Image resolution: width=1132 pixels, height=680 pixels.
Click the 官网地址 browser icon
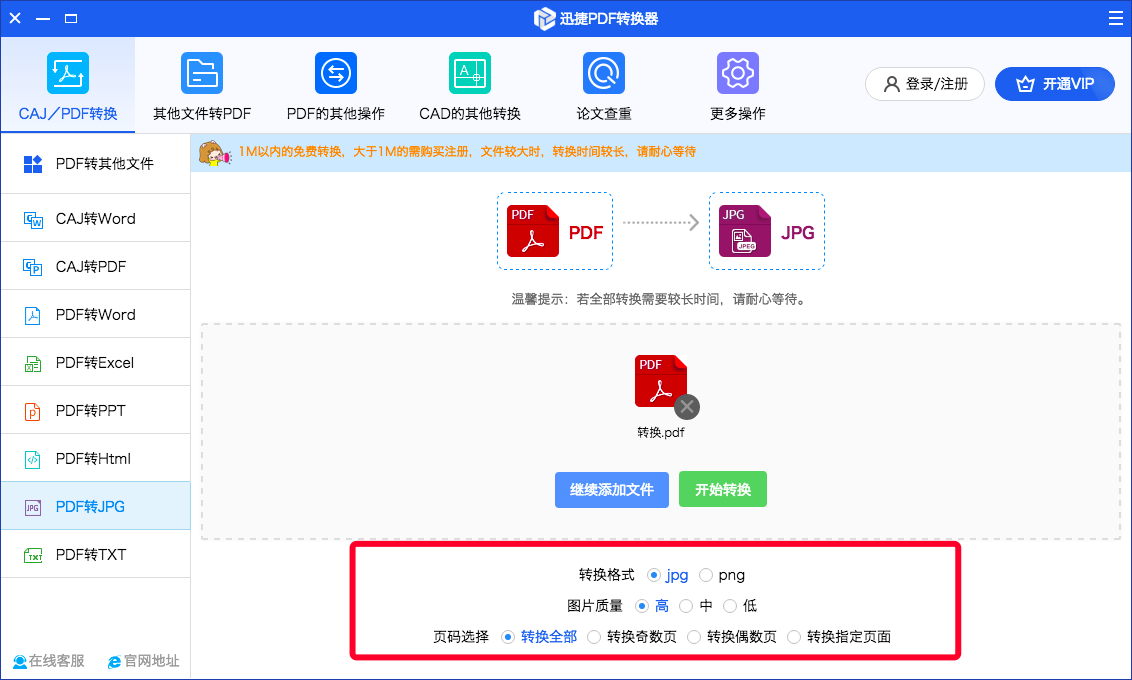[x=114, y=661]
